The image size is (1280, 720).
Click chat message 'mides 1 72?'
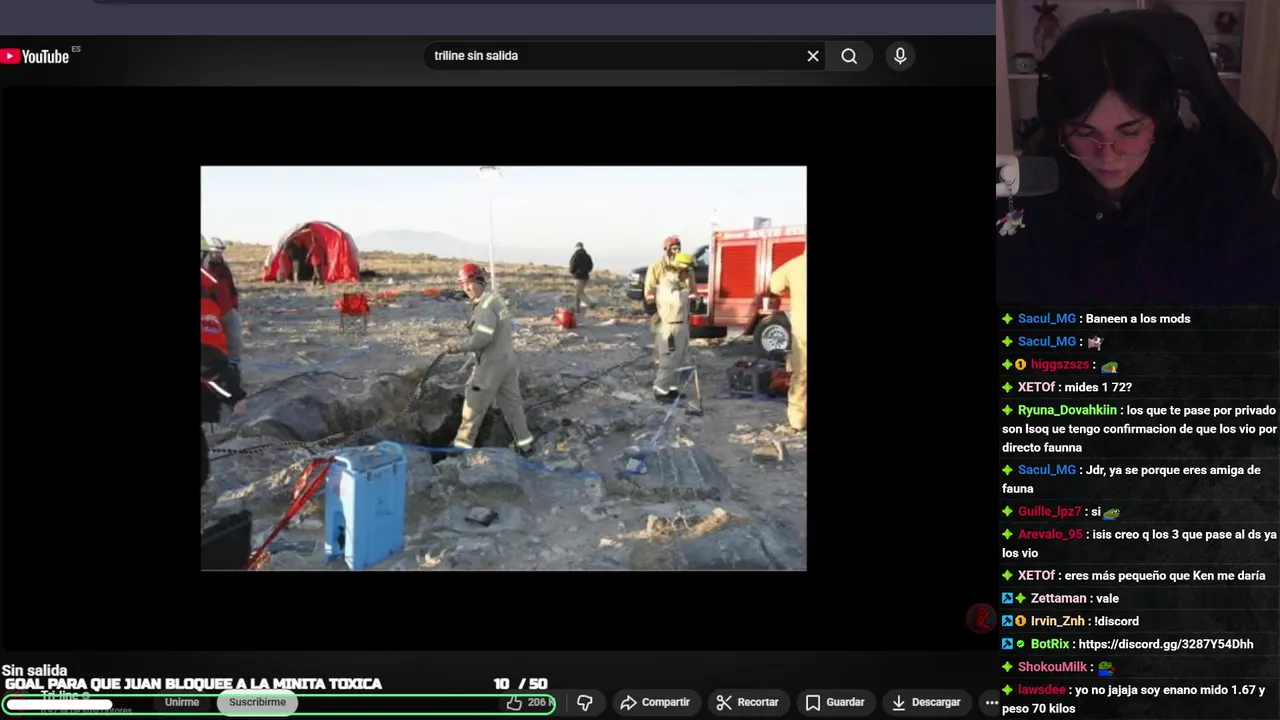click(x=1098, y=388)
